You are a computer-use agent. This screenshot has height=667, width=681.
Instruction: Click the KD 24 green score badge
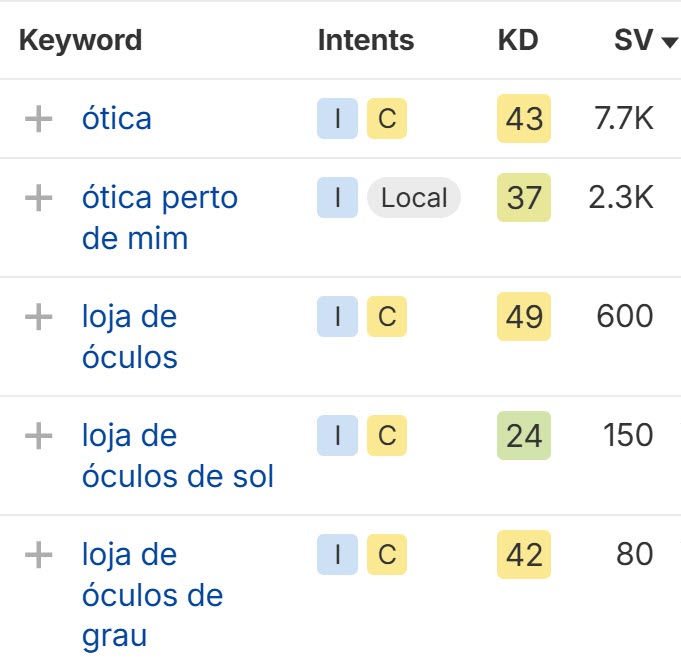[x=524, y=436]
